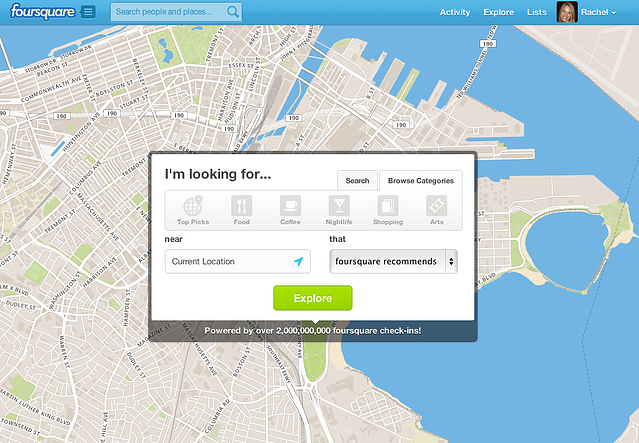This screenshot has height=443, width=639.
Task: Click the Martin Luther King Blvd map label
Action: (x=35, y=407)
